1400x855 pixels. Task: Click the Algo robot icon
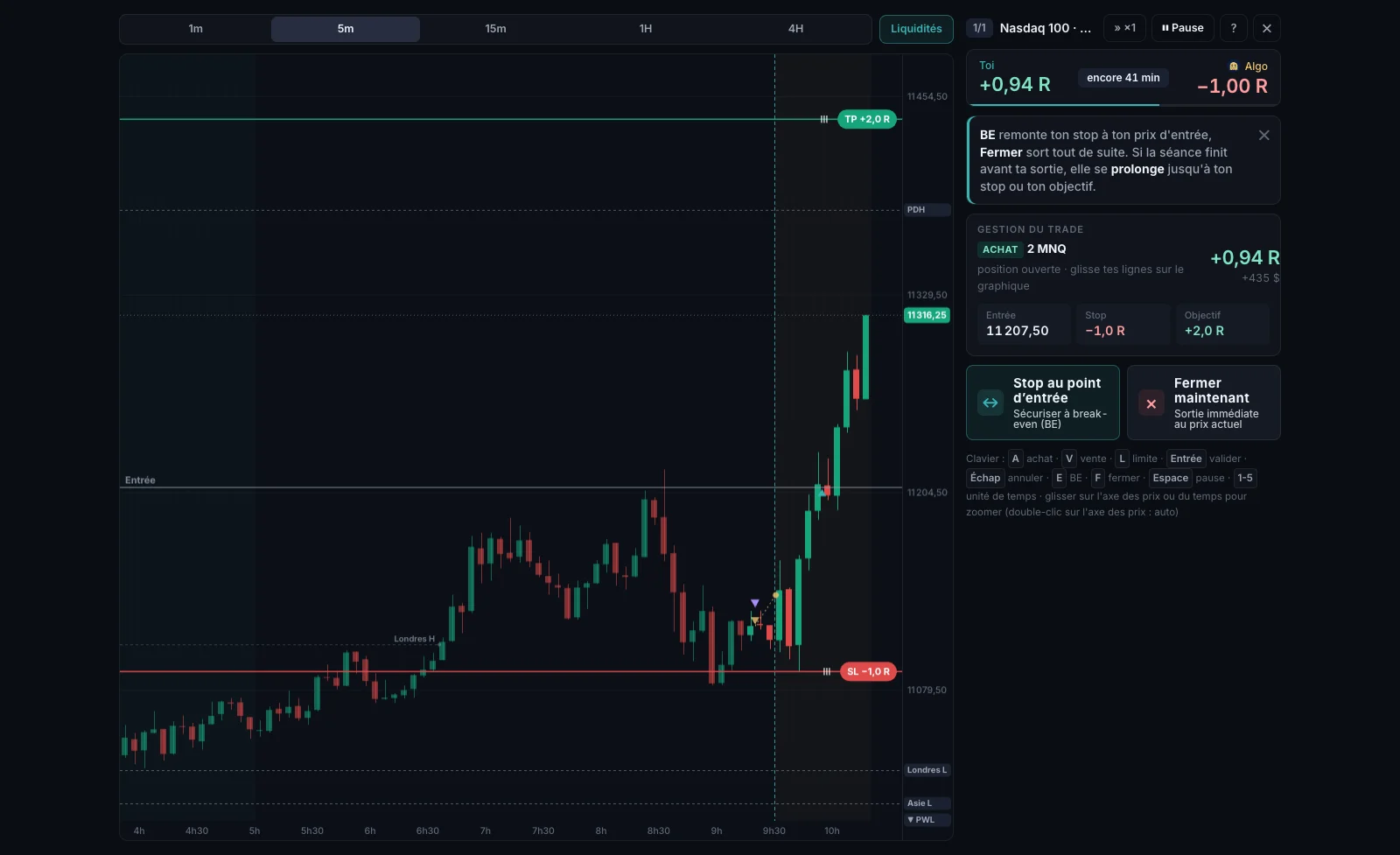pyautogui.click(x=1234, y=67)
